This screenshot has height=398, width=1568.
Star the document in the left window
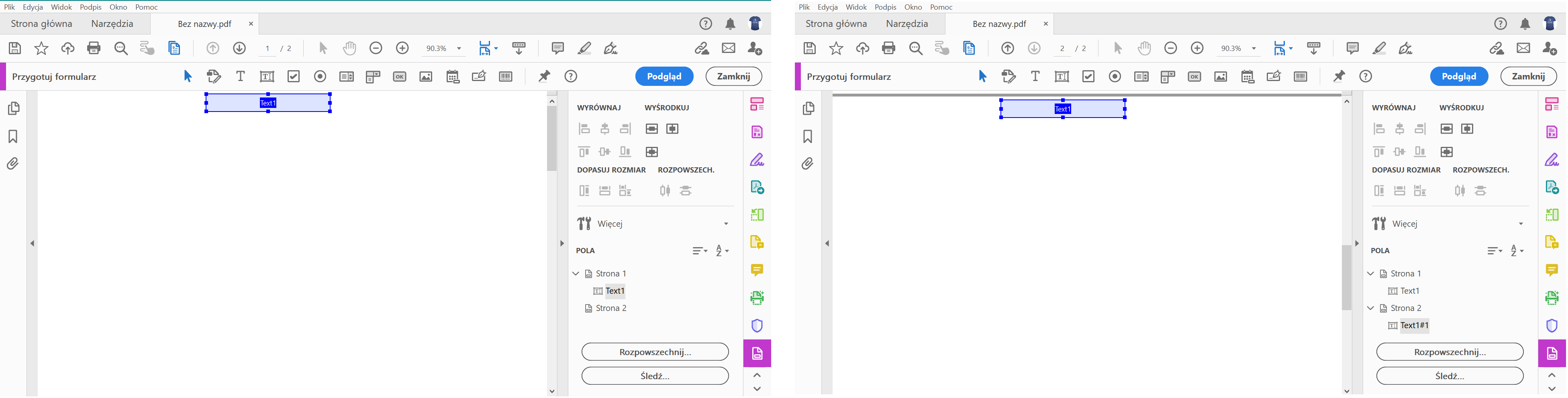pyautogui.click(x=41, y=49)
